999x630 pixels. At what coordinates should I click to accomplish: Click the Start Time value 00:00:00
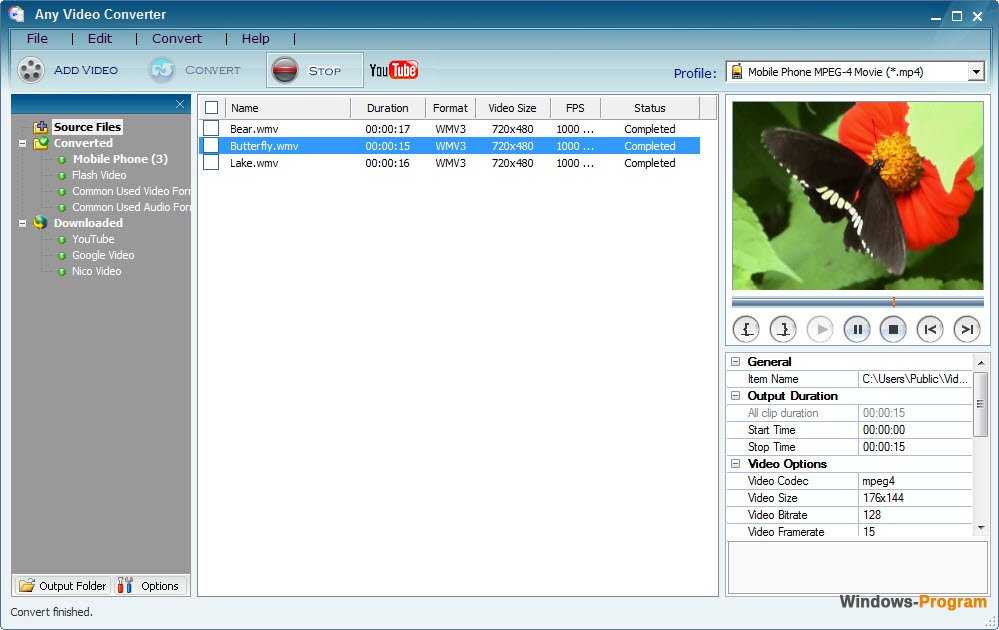coord(915,430)
